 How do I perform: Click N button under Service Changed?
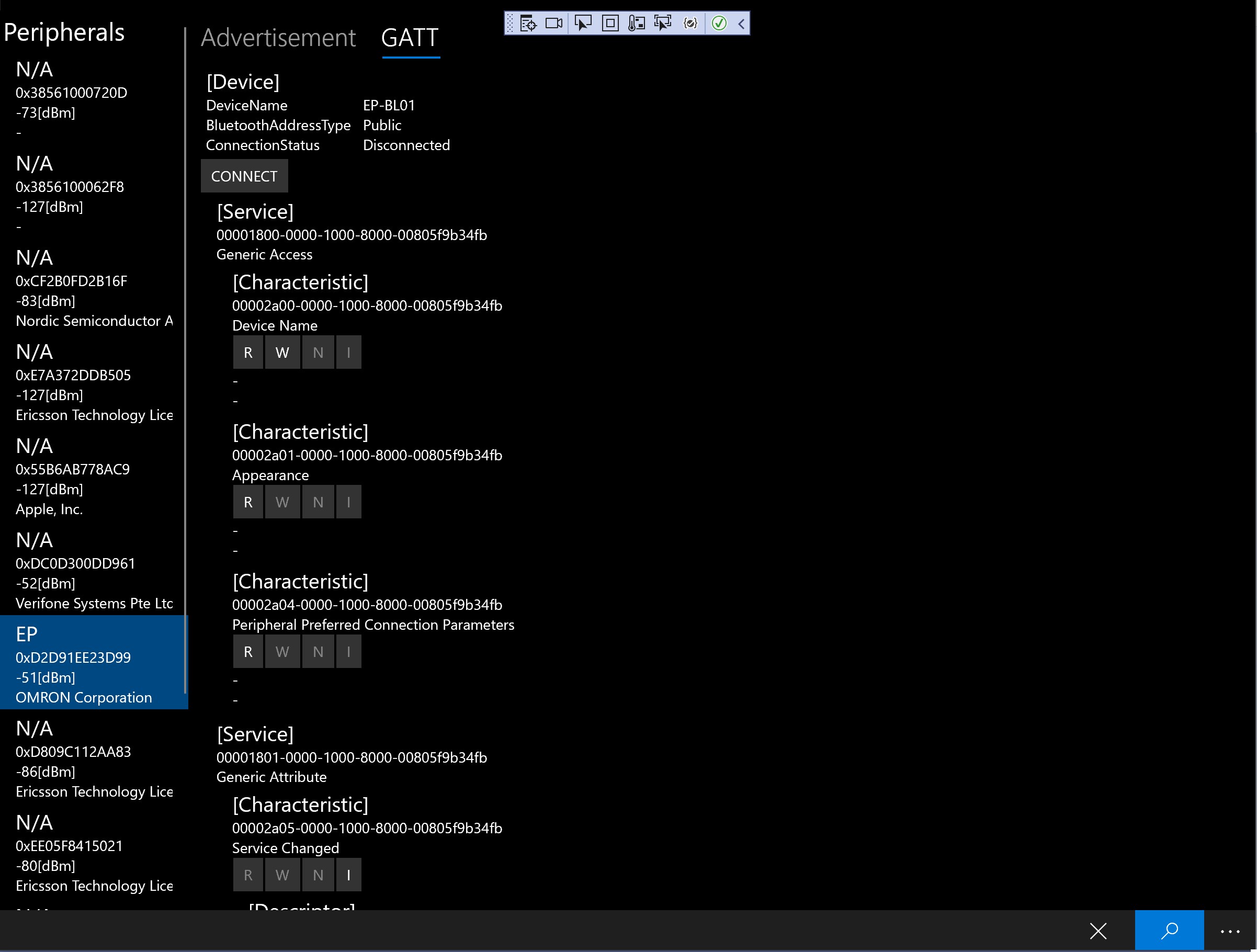[x=318, y=875]
